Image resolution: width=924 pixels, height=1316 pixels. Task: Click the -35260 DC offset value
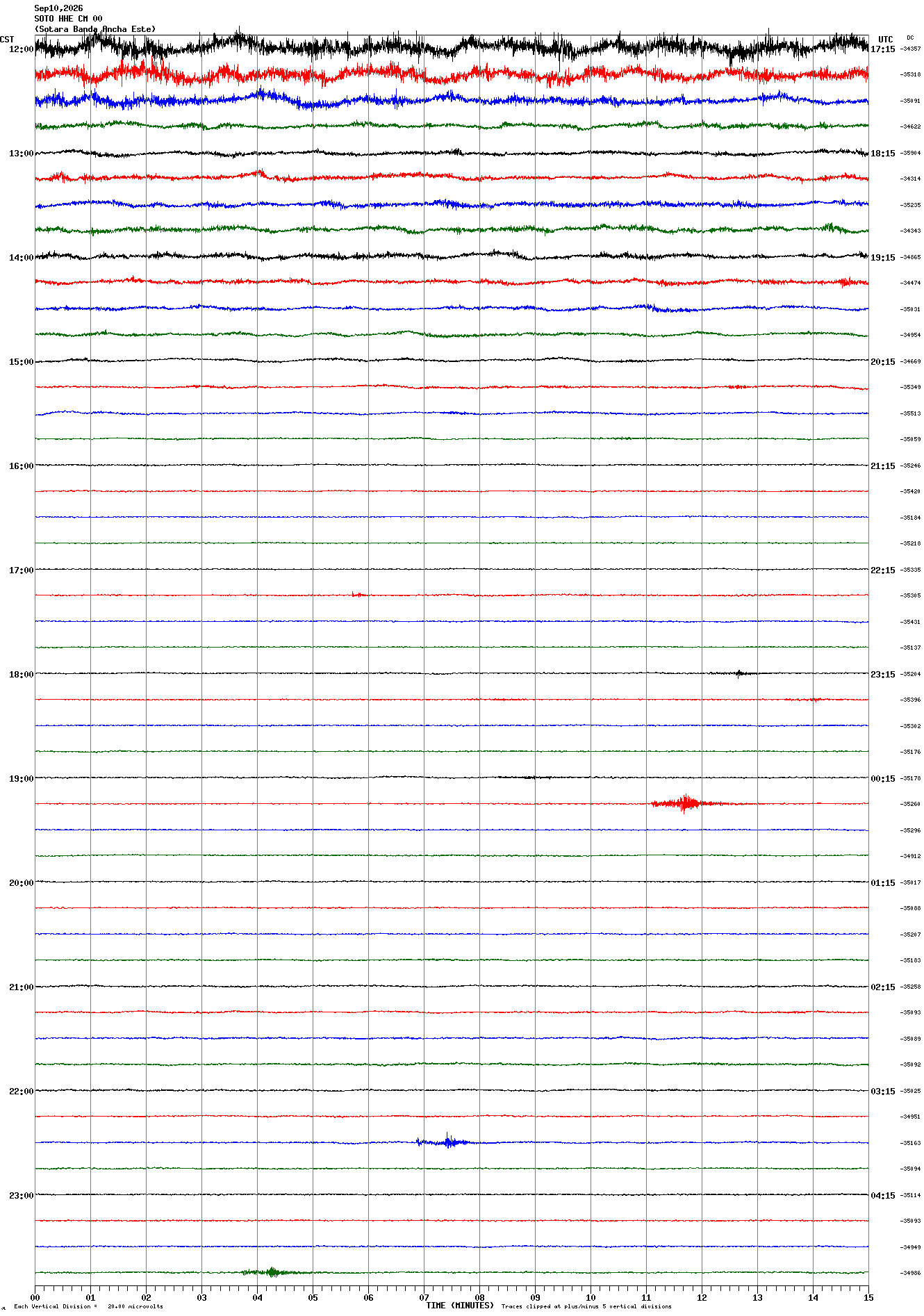coord(911,804)
